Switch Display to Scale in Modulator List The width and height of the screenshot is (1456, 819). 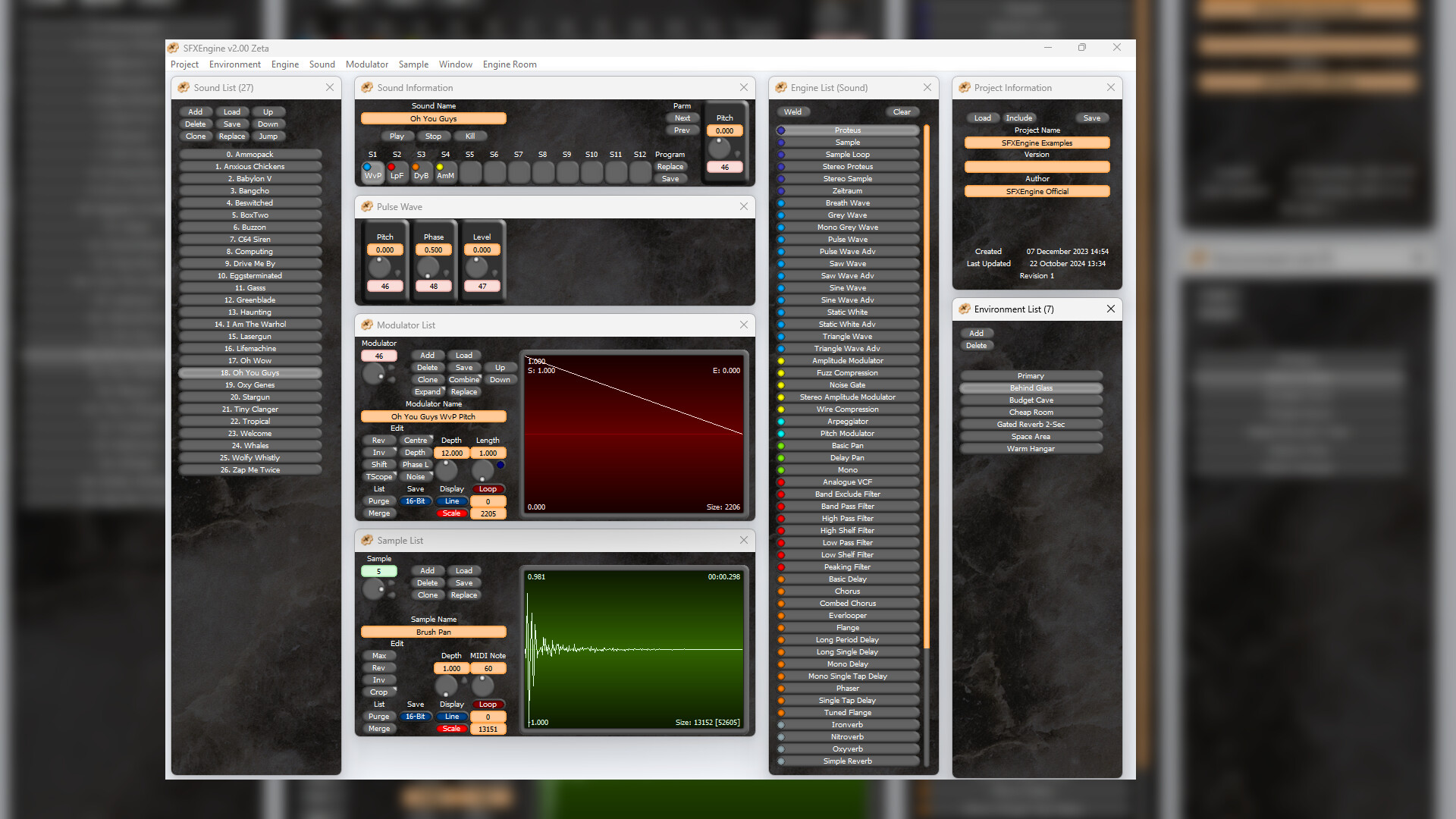pos(452,513)
